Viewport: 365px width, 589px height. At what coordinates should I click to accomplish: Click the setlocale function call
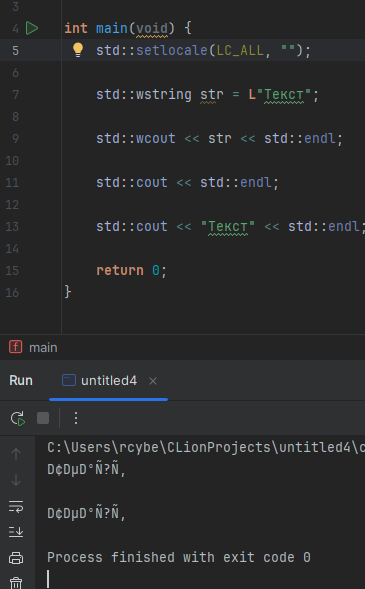pos(172,50)
